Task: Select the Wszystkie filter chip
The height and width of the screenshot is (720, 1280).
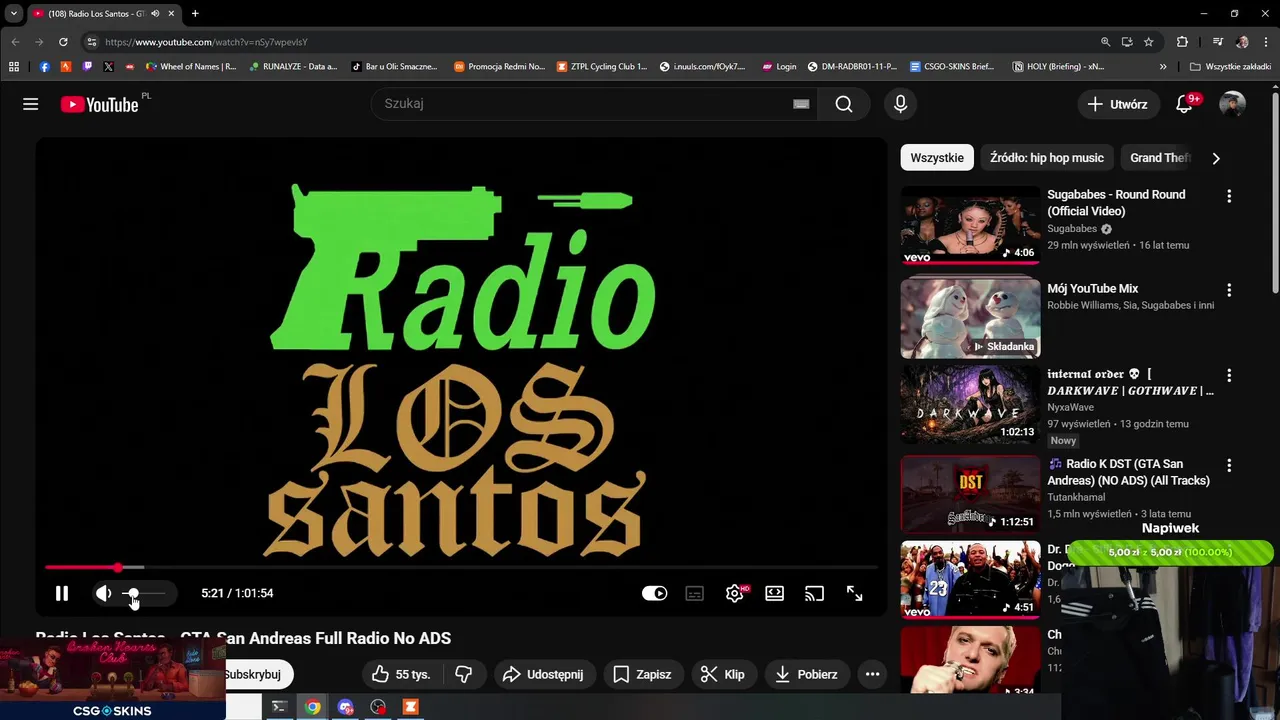Action: coord(937,158)
